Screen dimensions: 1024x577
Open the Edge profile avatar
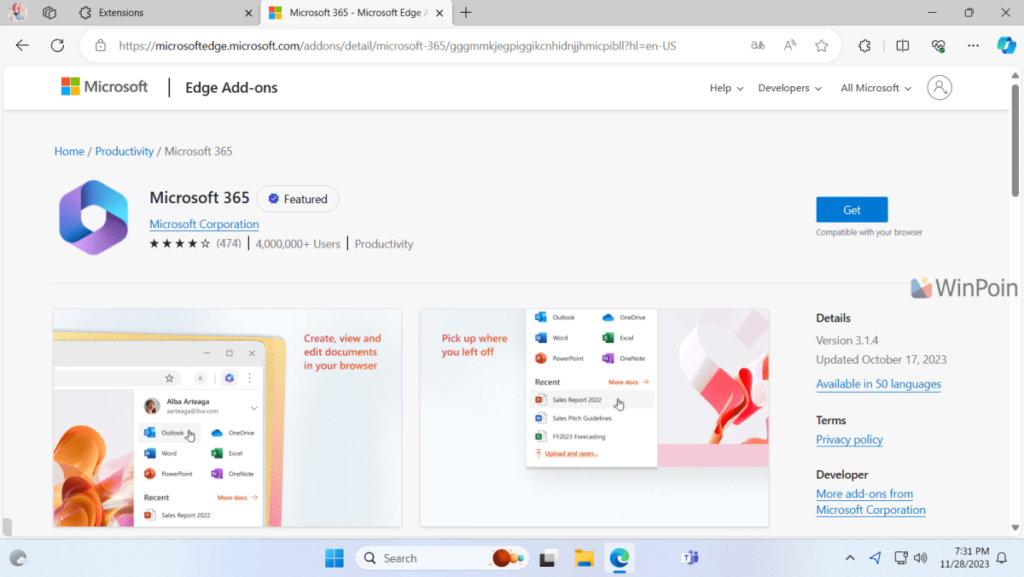tap(18, 12)
